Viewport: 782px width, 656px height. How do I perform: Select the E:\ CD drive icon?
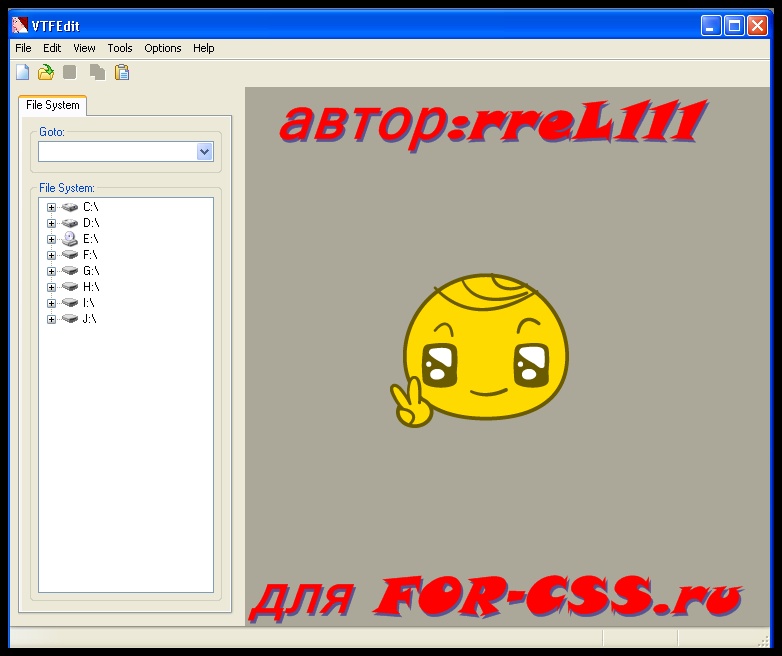click(x=70, y=239)
